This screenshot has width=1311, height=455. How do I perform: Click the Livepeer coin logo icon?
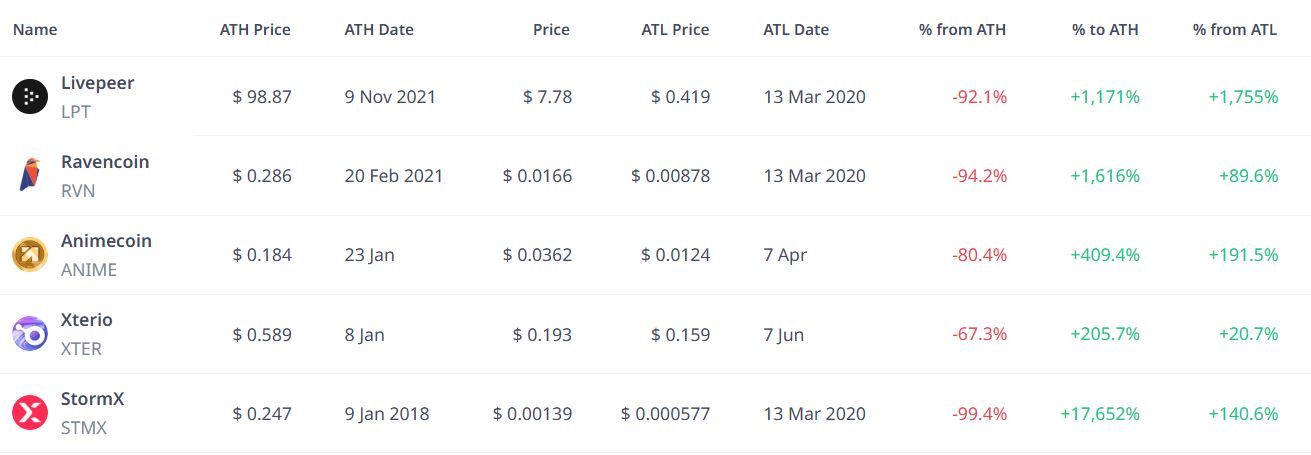click(30, 97)
